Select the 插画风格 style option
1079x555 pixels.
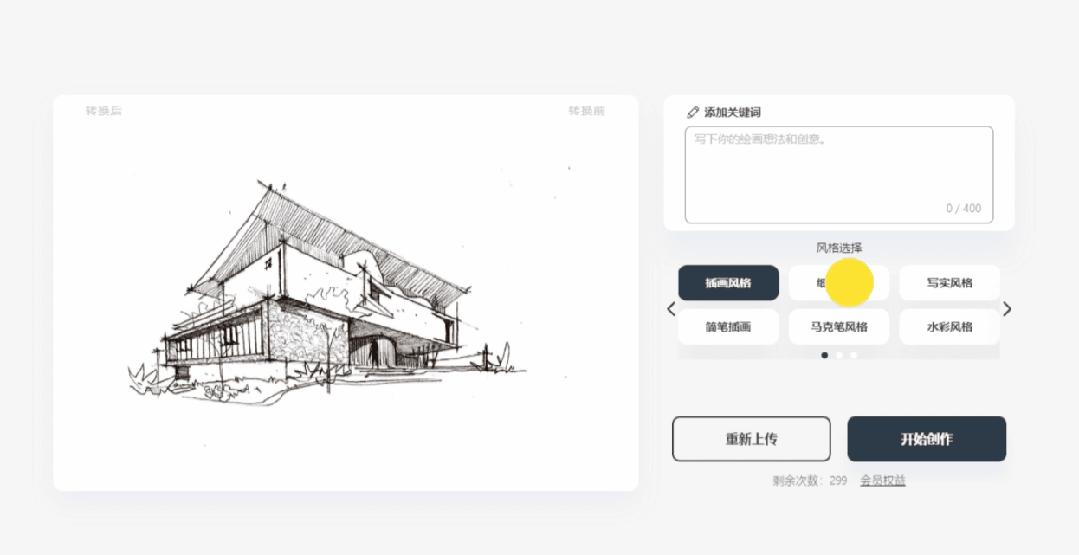pyautogui.click(x=728, y=283)
